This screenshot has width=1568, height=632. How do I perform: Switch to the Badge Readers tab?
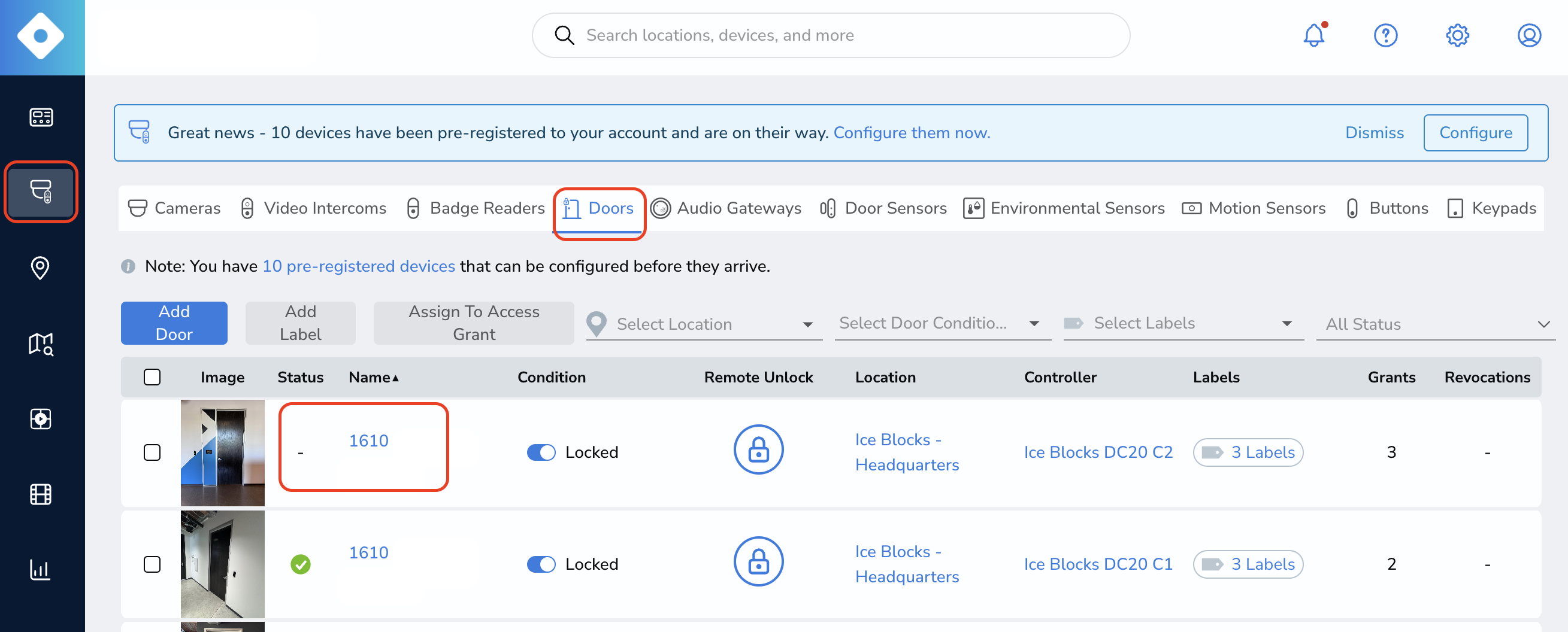pyautogui.click(x=475, y=208)
